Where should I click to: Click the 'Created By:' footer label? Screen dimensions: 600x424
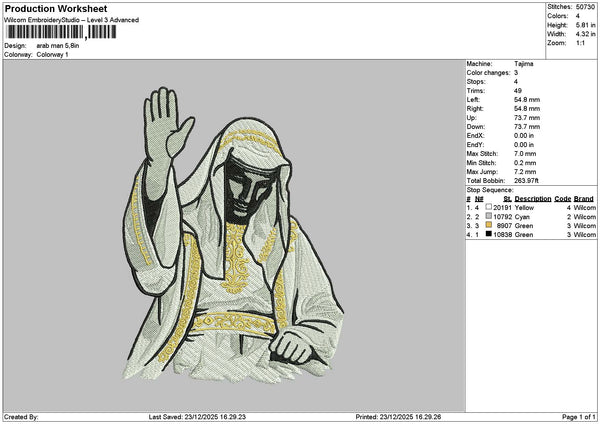21,417
